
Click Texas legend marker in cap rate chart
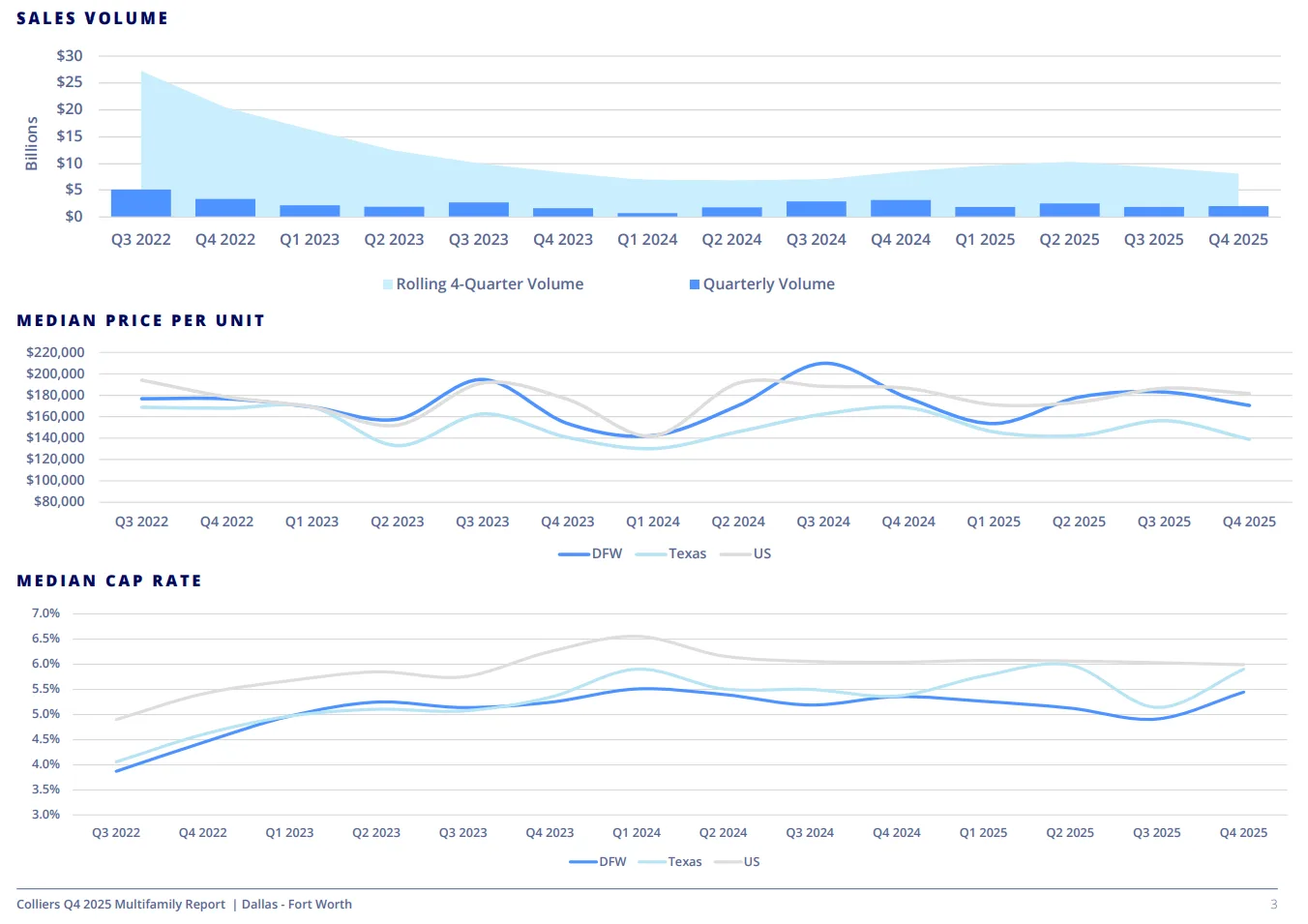coord(652,862)
